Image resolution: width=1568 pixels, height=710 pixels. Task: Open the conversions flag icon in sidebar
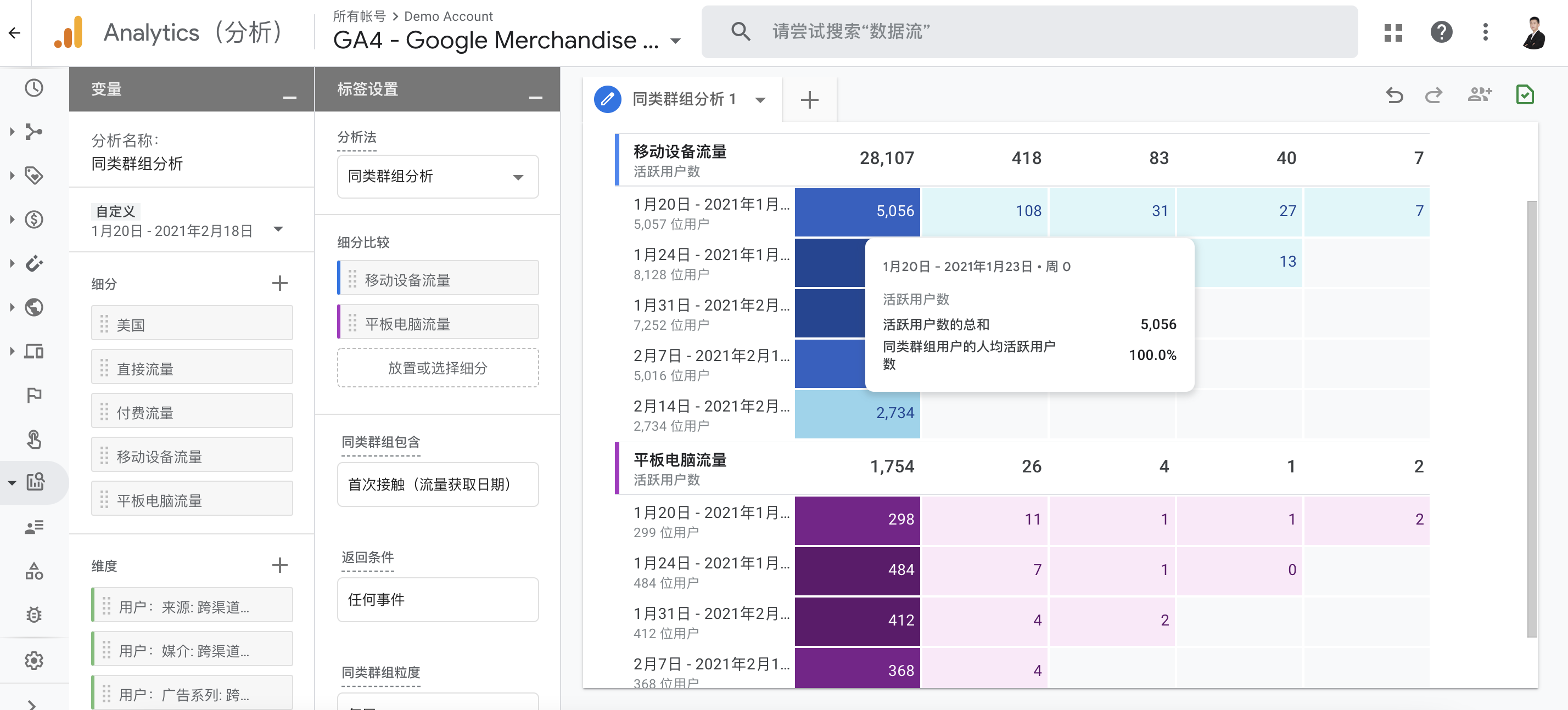(34, 396)
